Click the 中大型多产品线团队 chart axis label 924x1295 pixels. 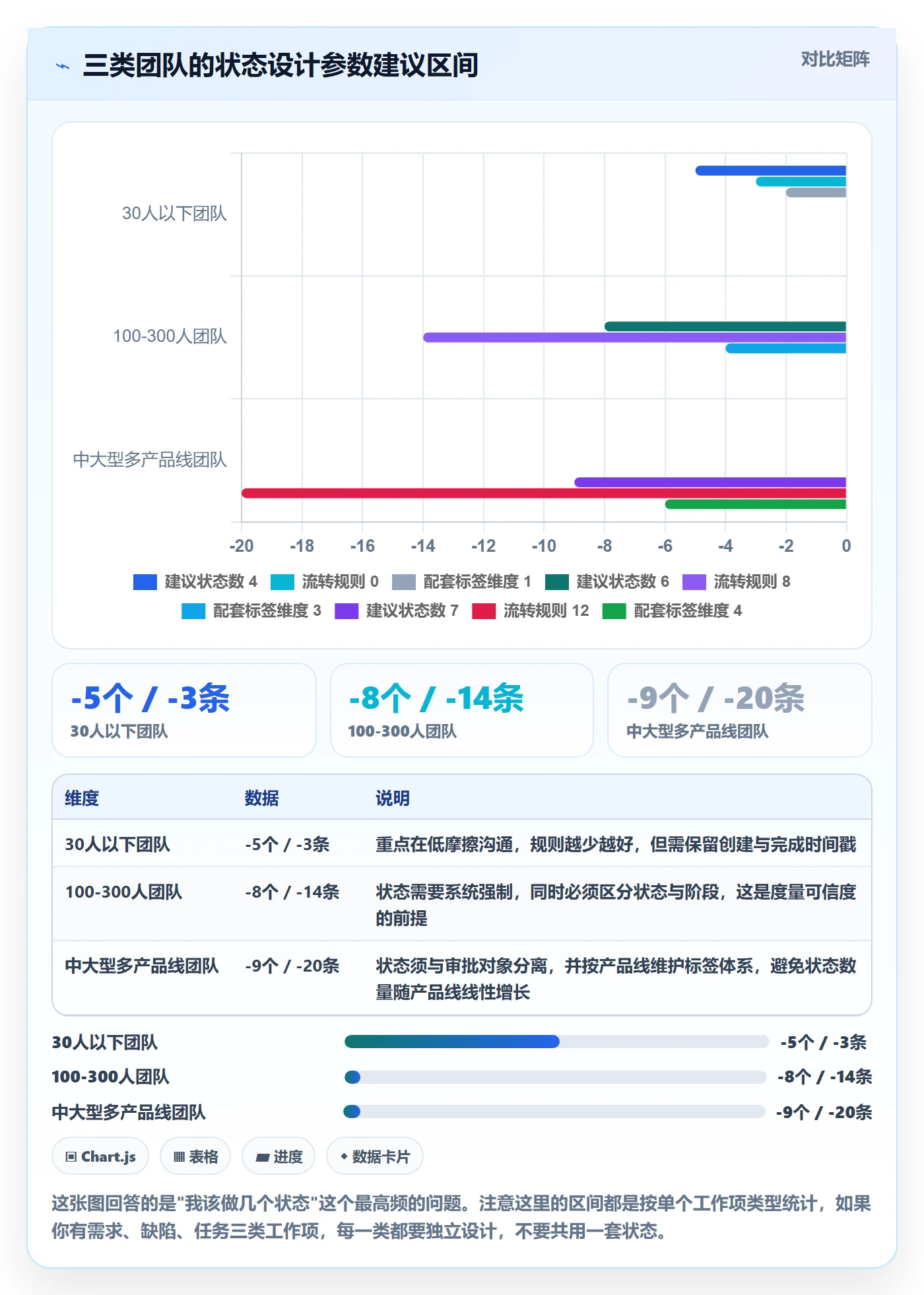click(150, 459)
